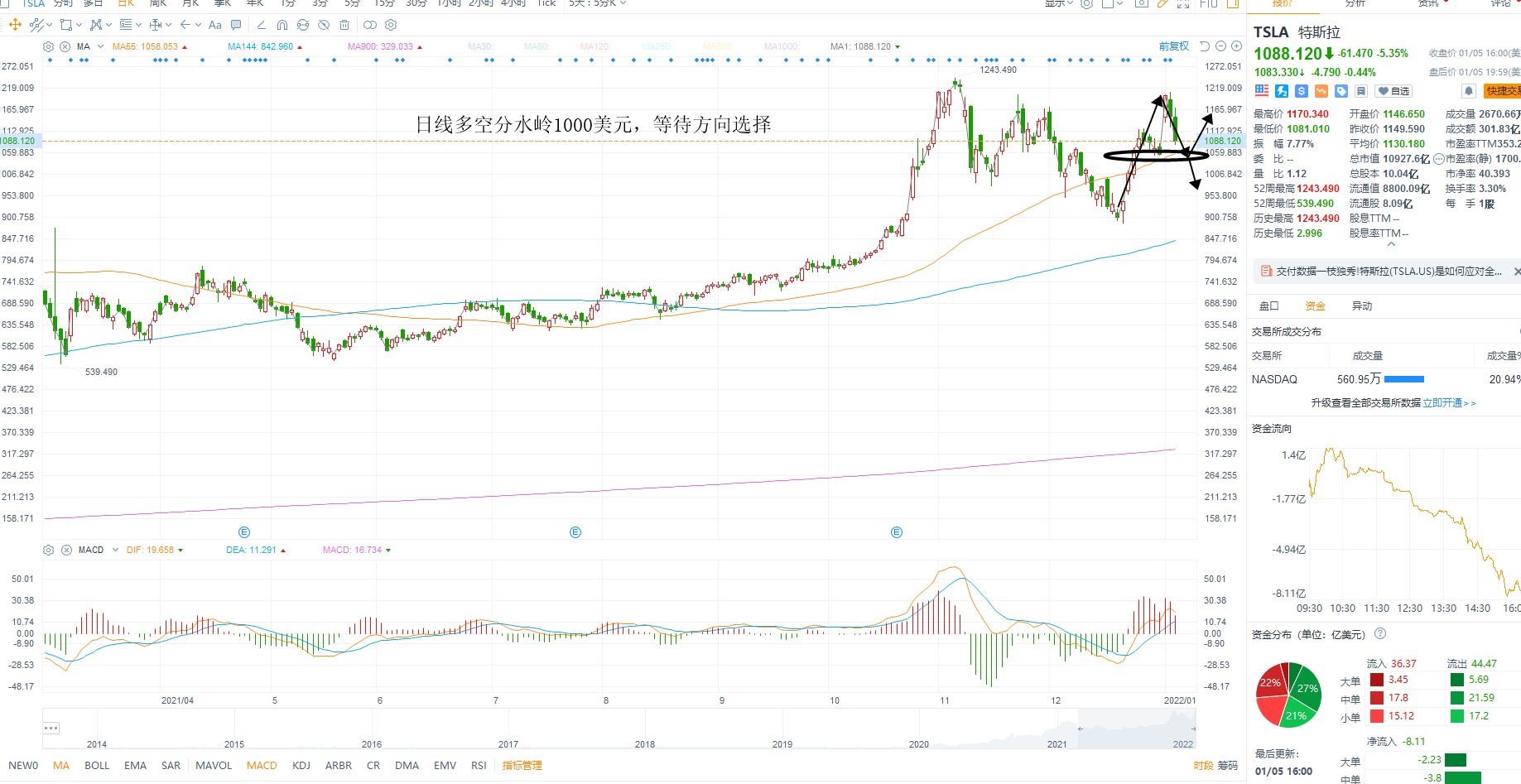1521x784 pixels.
Task: Switch to the 盘口 tab
Action: tap(1268, 306)
